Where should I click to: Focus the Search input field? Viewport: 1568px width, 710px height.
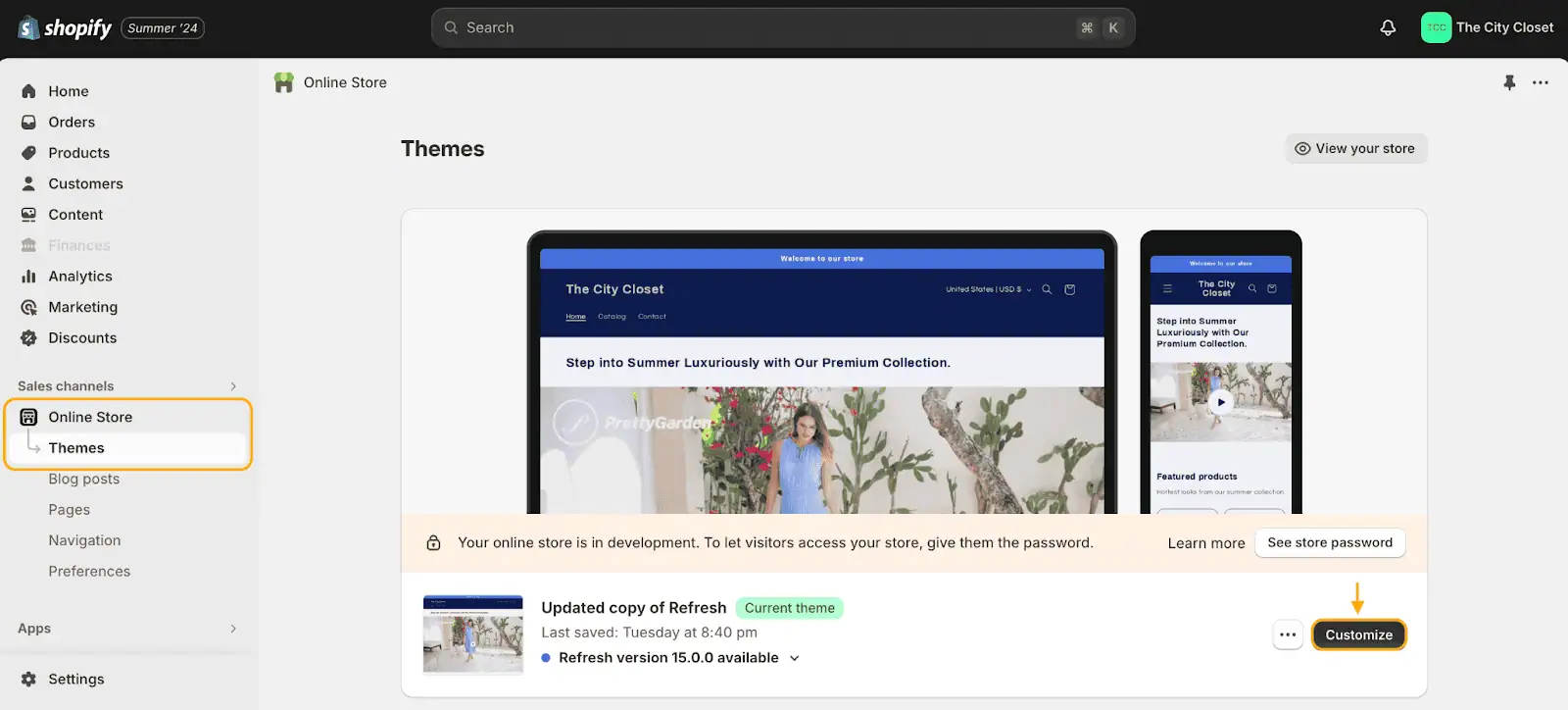click(x=783, y=27)
